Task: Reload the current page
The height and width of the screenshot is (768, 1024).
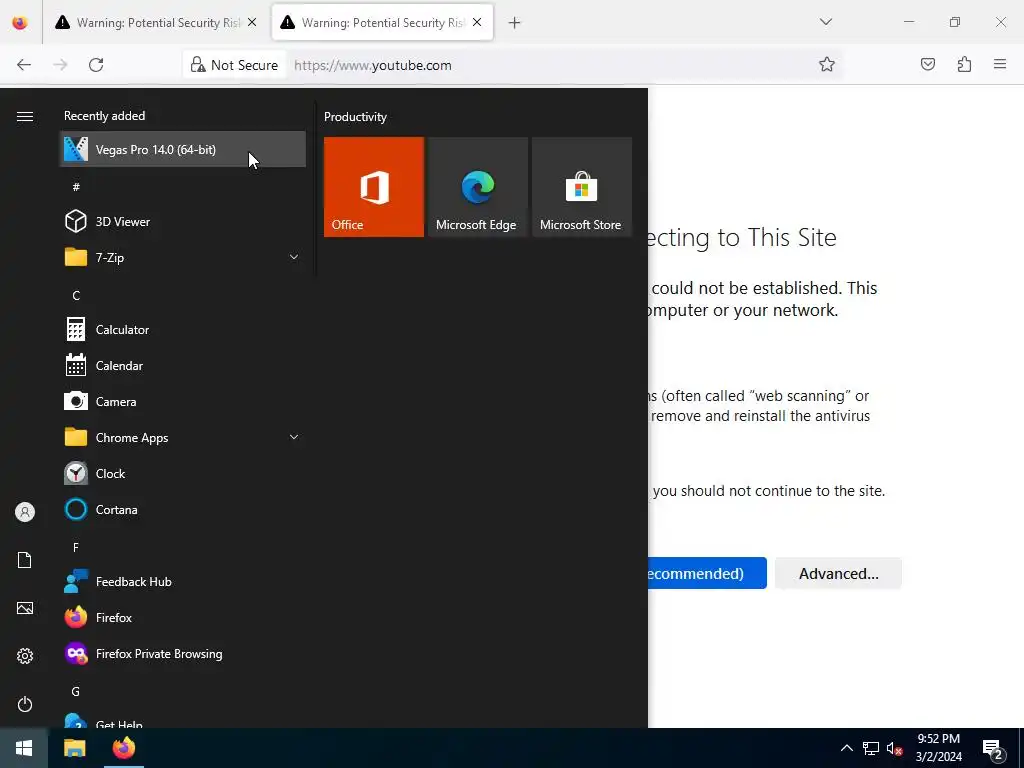Action: click(x=96, y=65)
